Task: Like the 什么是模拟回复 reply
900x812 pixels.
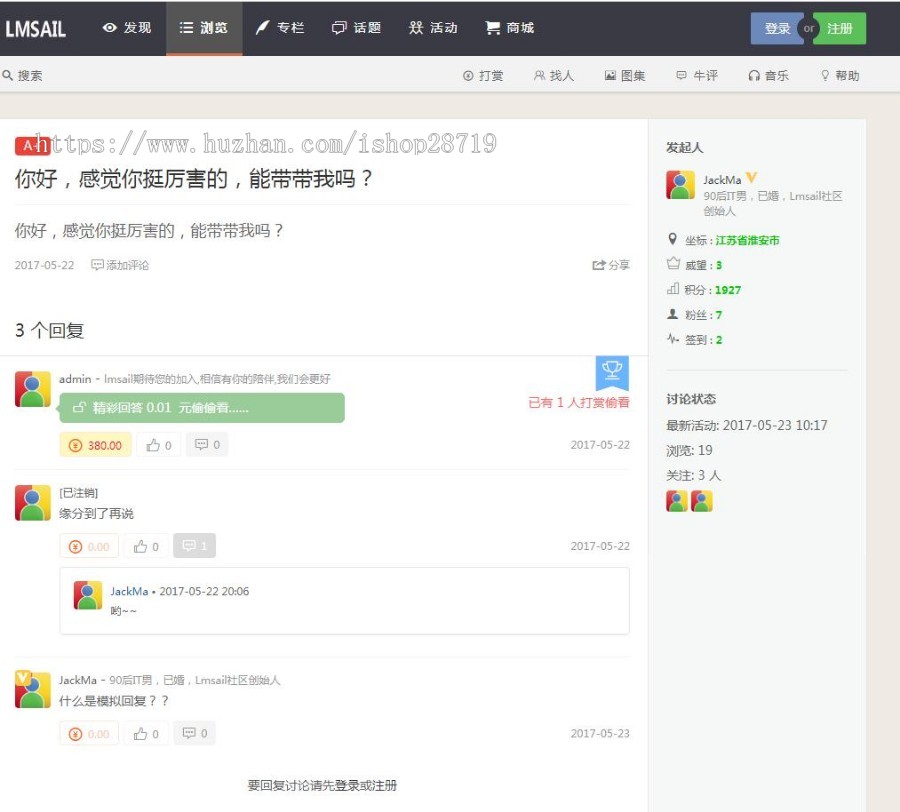Action: 146,734
